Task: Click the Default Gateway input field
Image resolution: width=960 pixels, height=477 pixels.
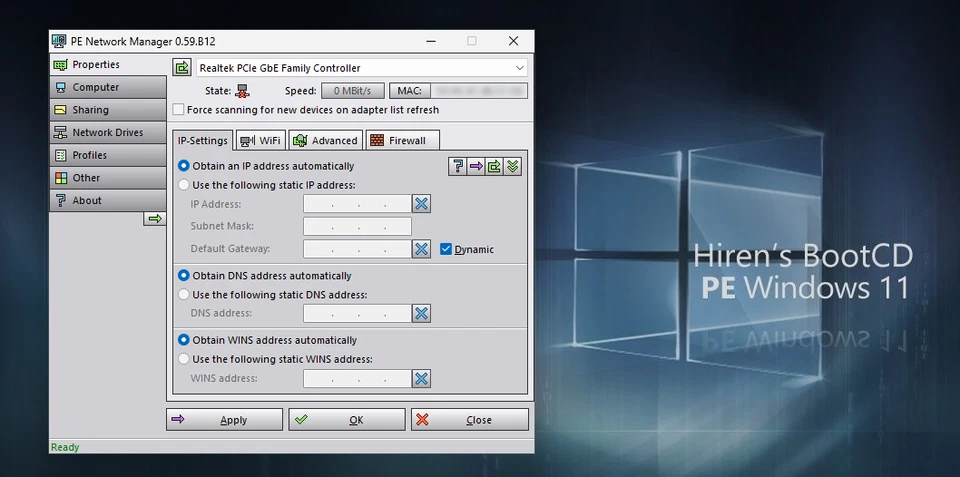Action: tap(358, 249)
